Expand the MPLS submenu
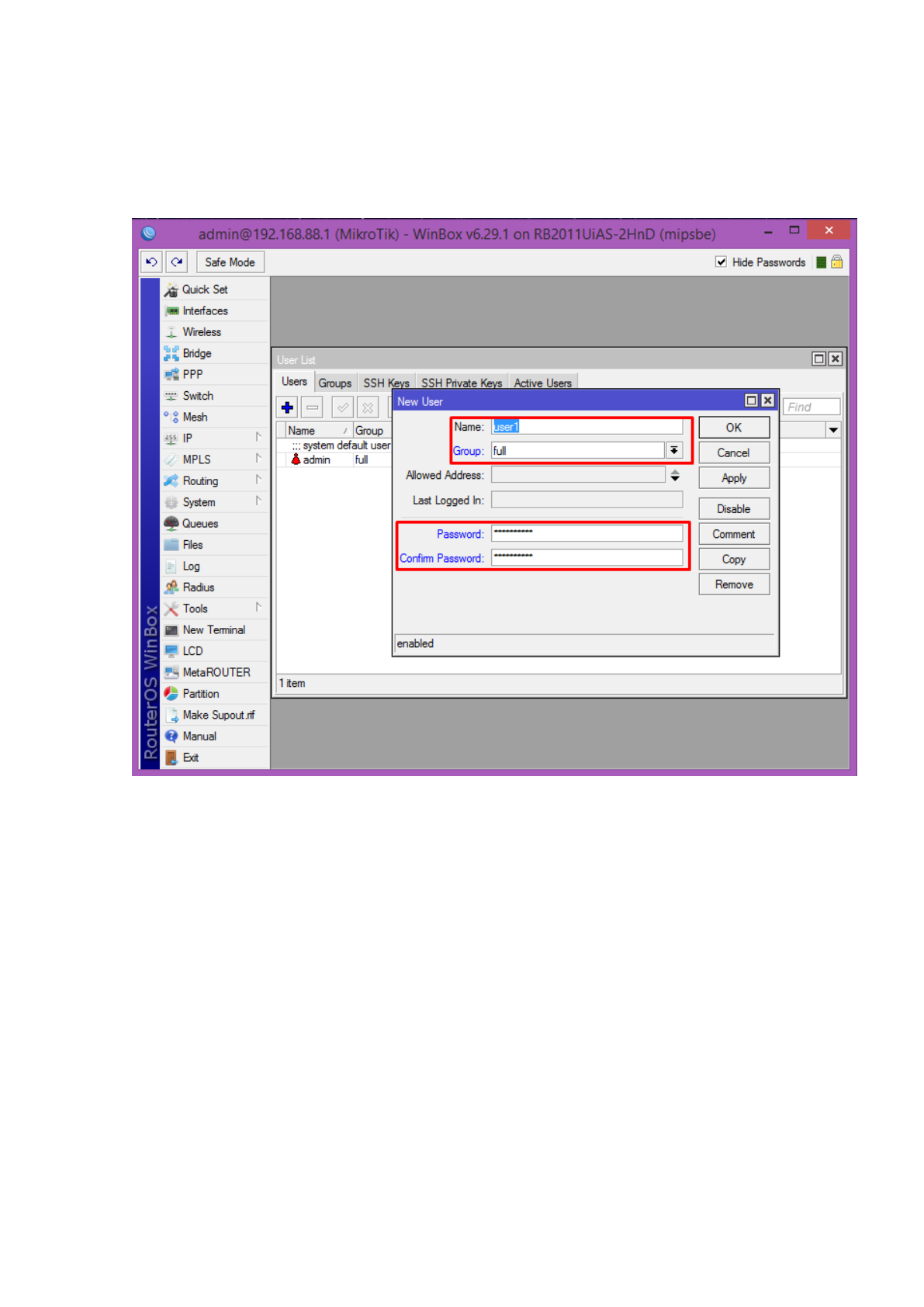This screenshot has width=924, height=1307. [216, 459]
